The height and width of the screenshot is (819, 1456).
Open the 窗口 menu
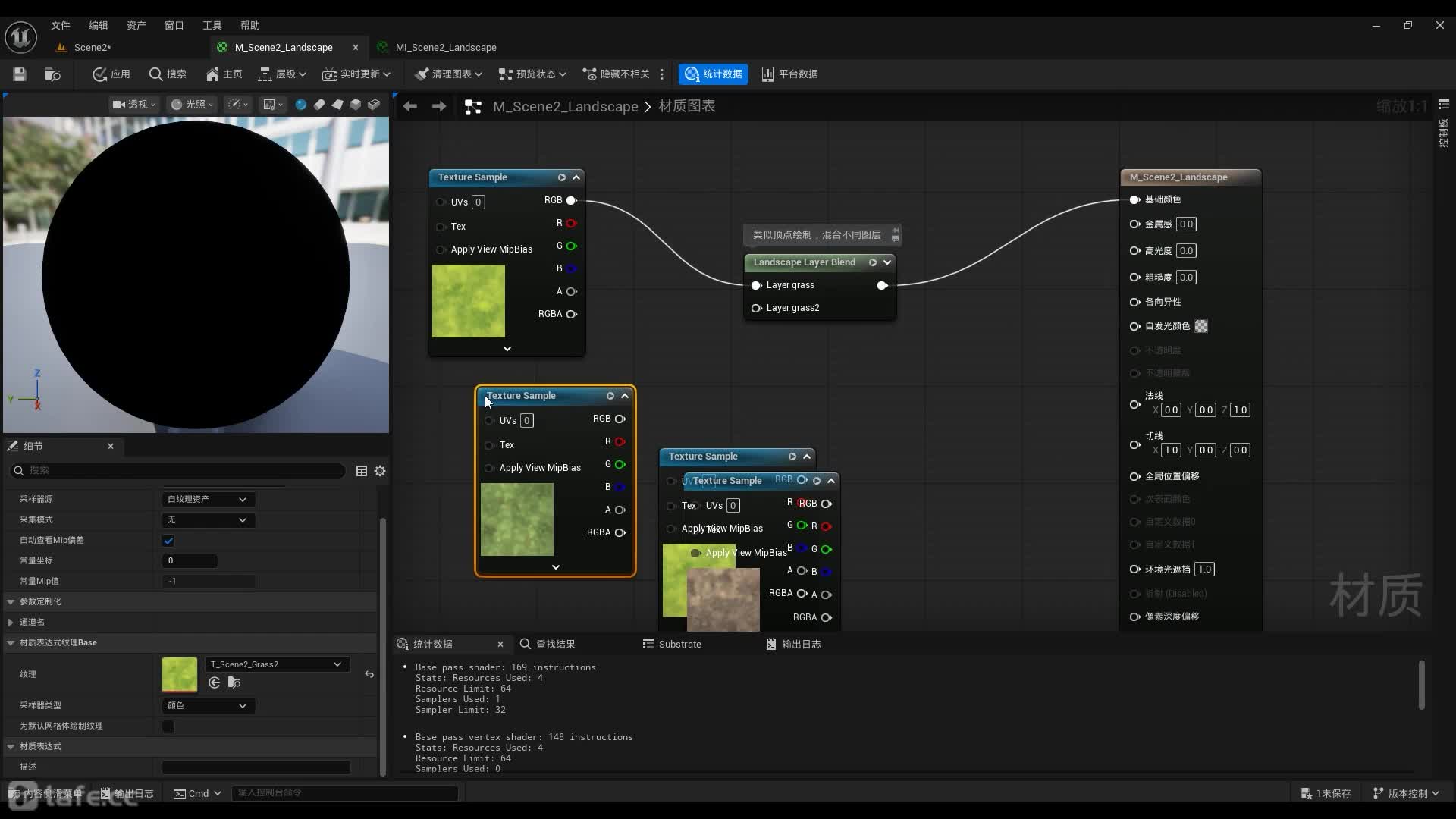[x=174, y=25]
